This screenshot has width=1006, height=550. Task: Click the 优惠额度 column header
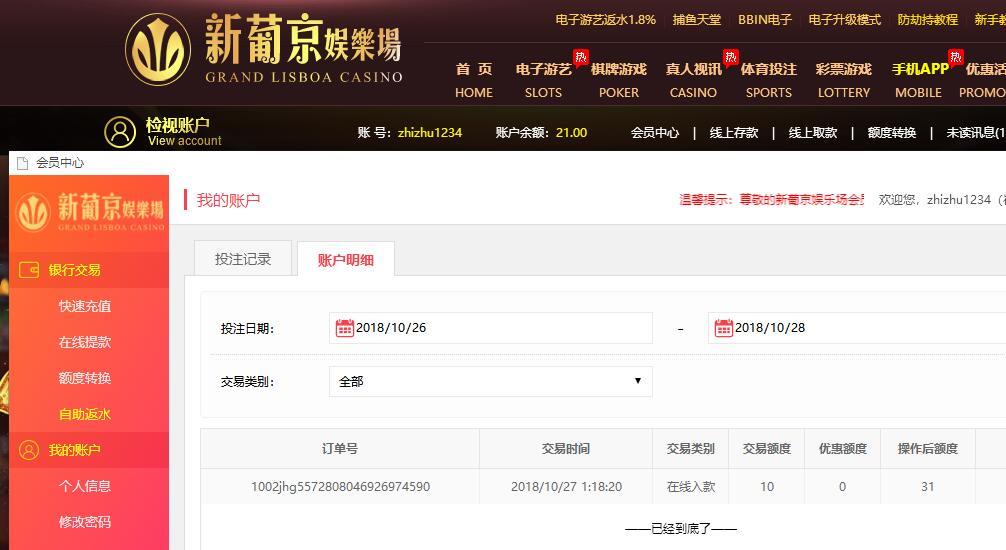pos(842,449)
